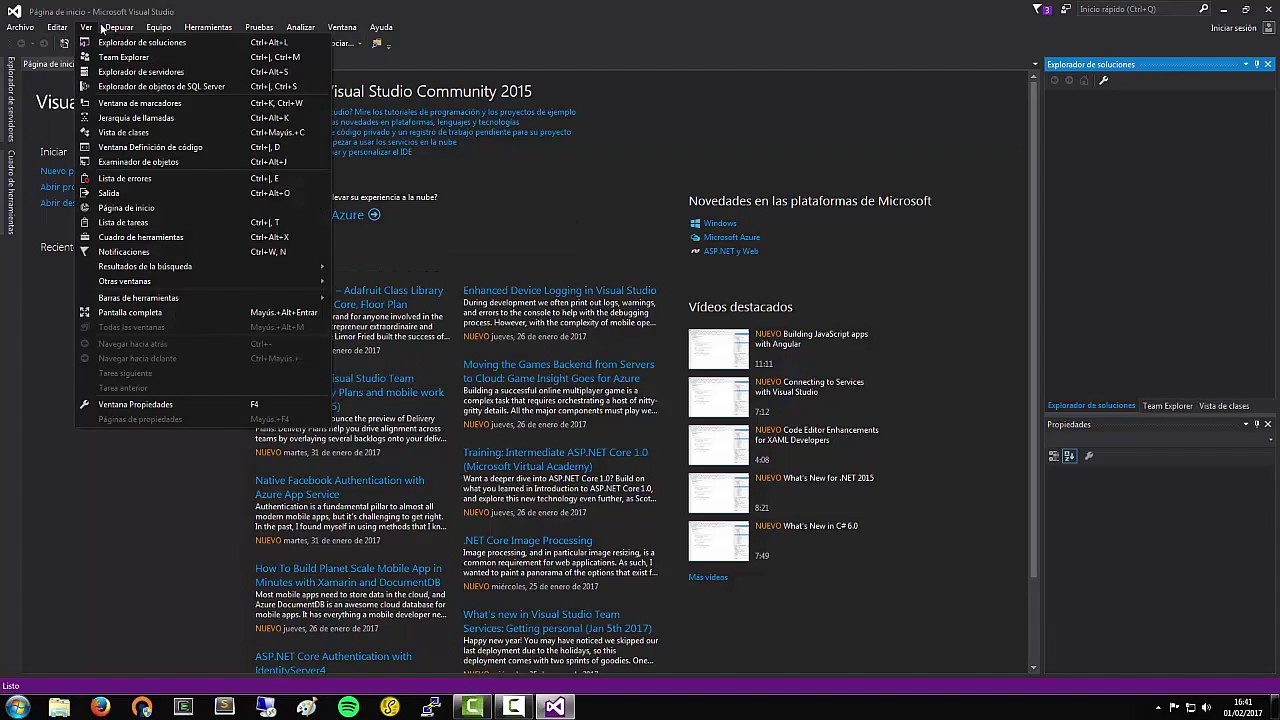Open Cuadro de herramientas side tab
Viewport: 1280px width, 720px height.
11,192
